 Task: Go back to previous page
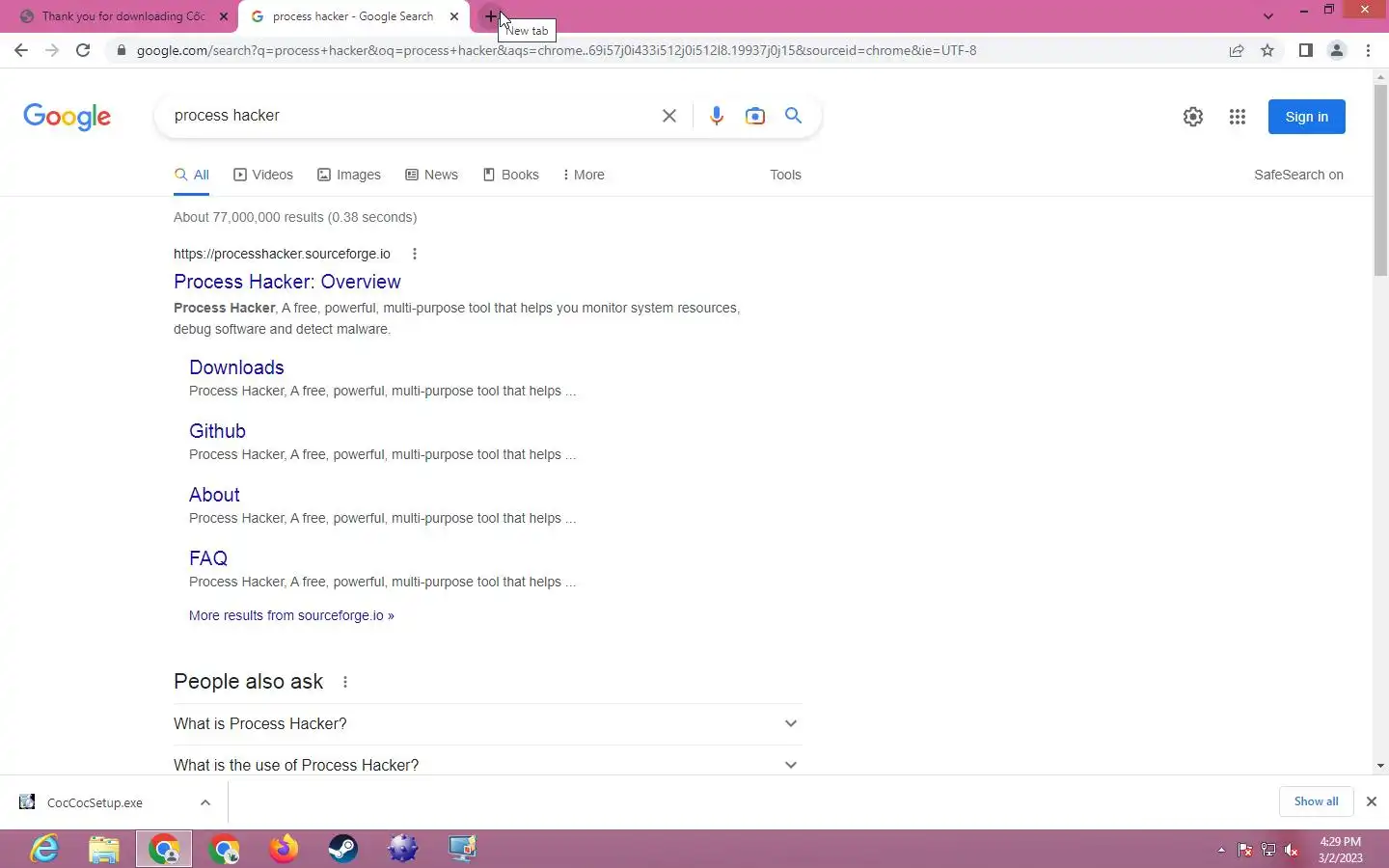tap(21, 50)
